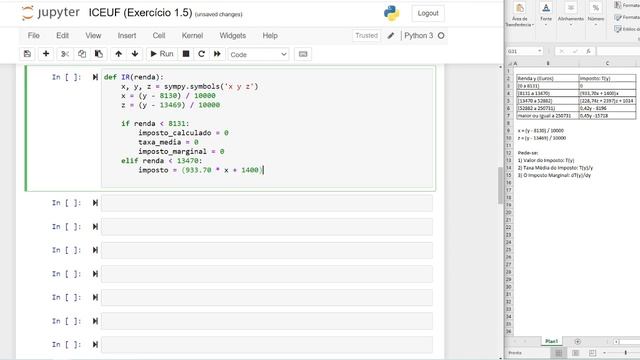
Task: Run the first empty cell via its gutter icon
Action: (95, 203)
